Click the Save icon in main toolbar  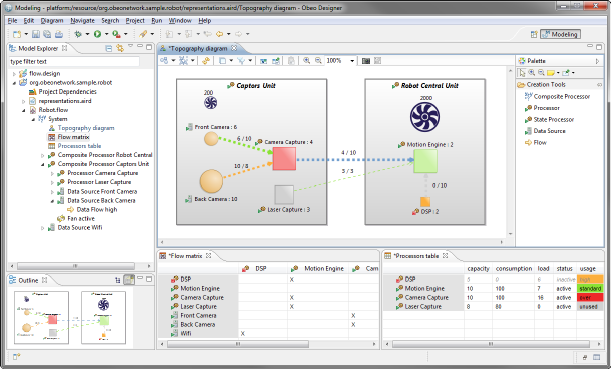click(36, 34)
